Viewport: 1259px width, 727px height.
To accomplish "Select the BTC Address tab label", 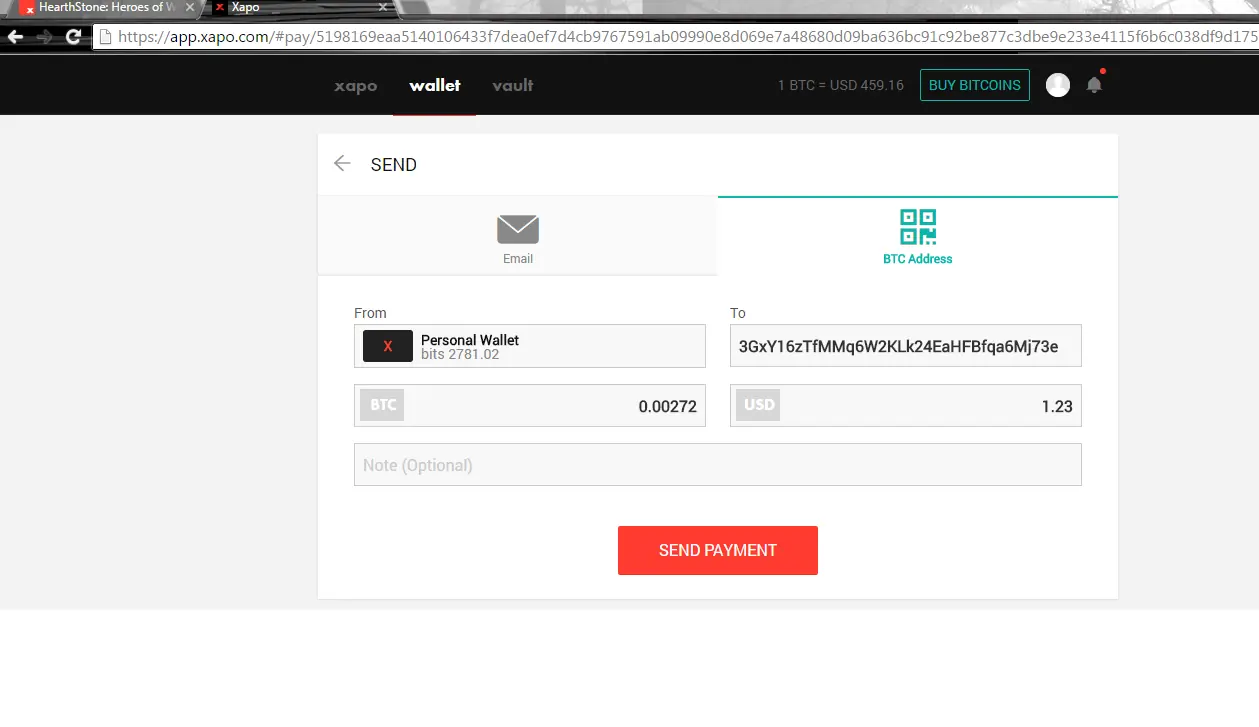I will click(x=918, y=259).
